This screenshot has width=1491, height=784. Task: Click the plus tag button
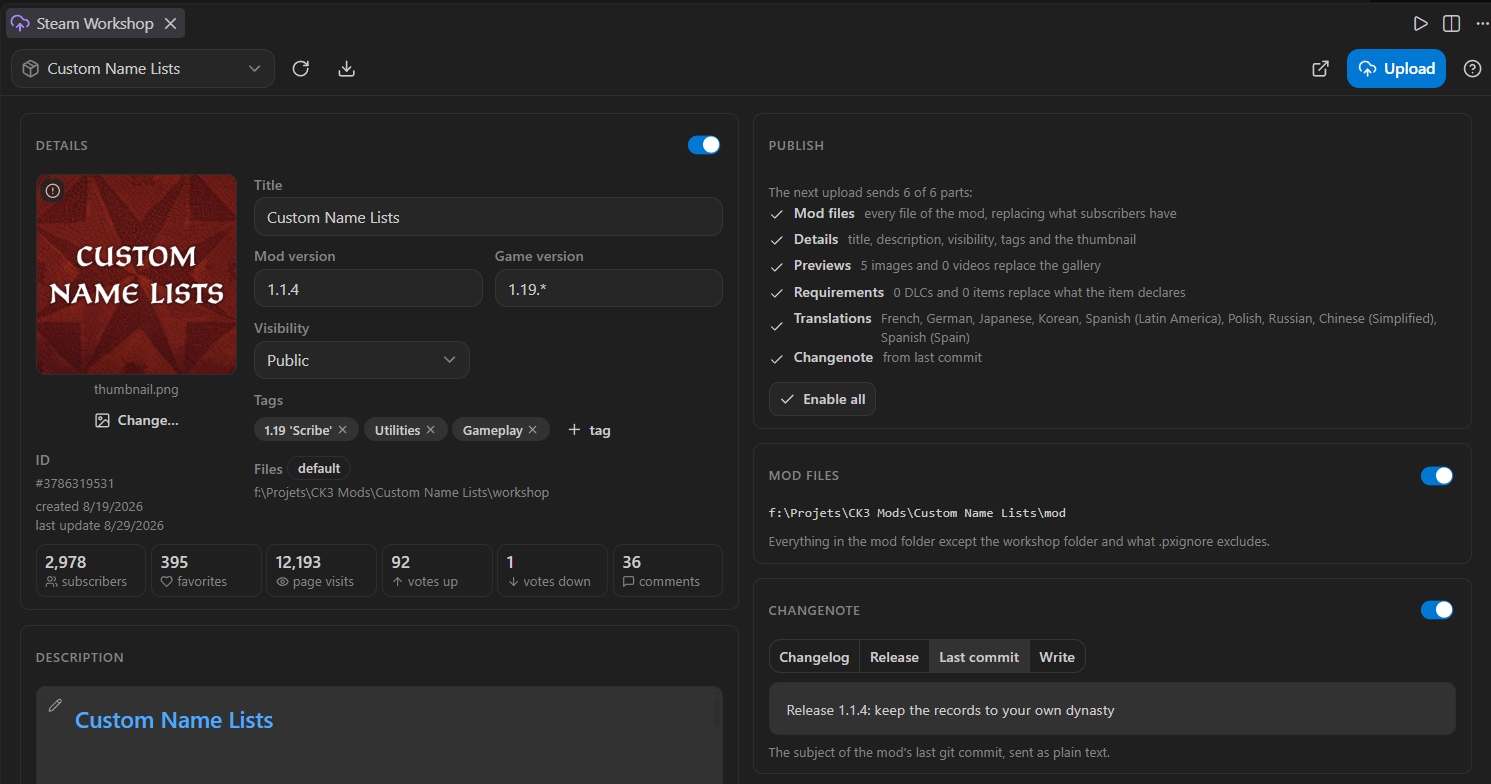click(589, 430)
